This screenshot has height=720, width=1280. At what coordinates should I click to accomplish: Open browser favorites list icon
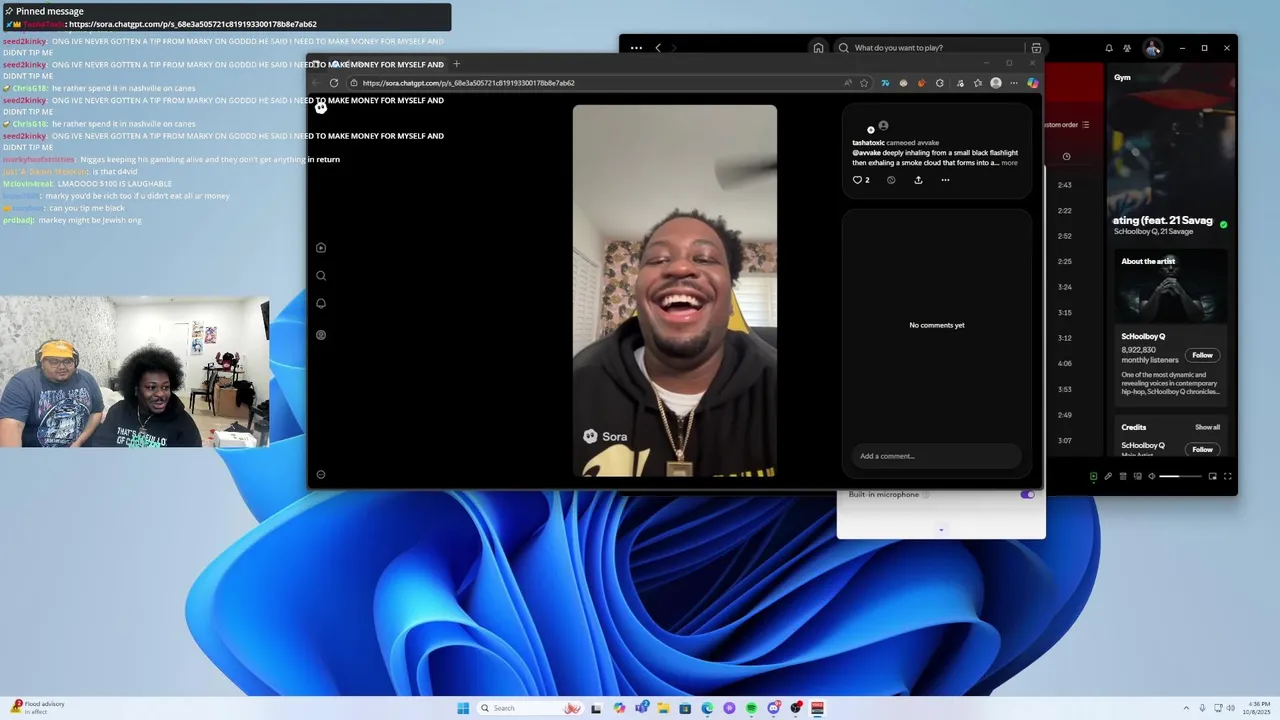(978, 83)
